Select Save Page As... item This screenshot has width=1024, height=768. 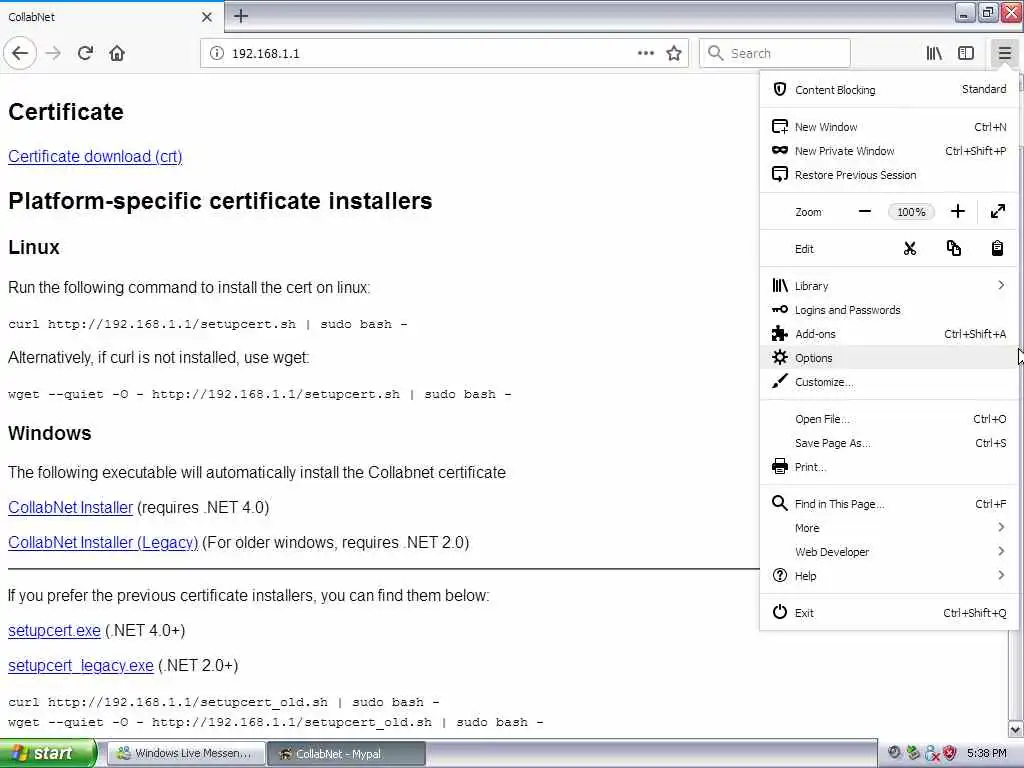tap(889, 443)
